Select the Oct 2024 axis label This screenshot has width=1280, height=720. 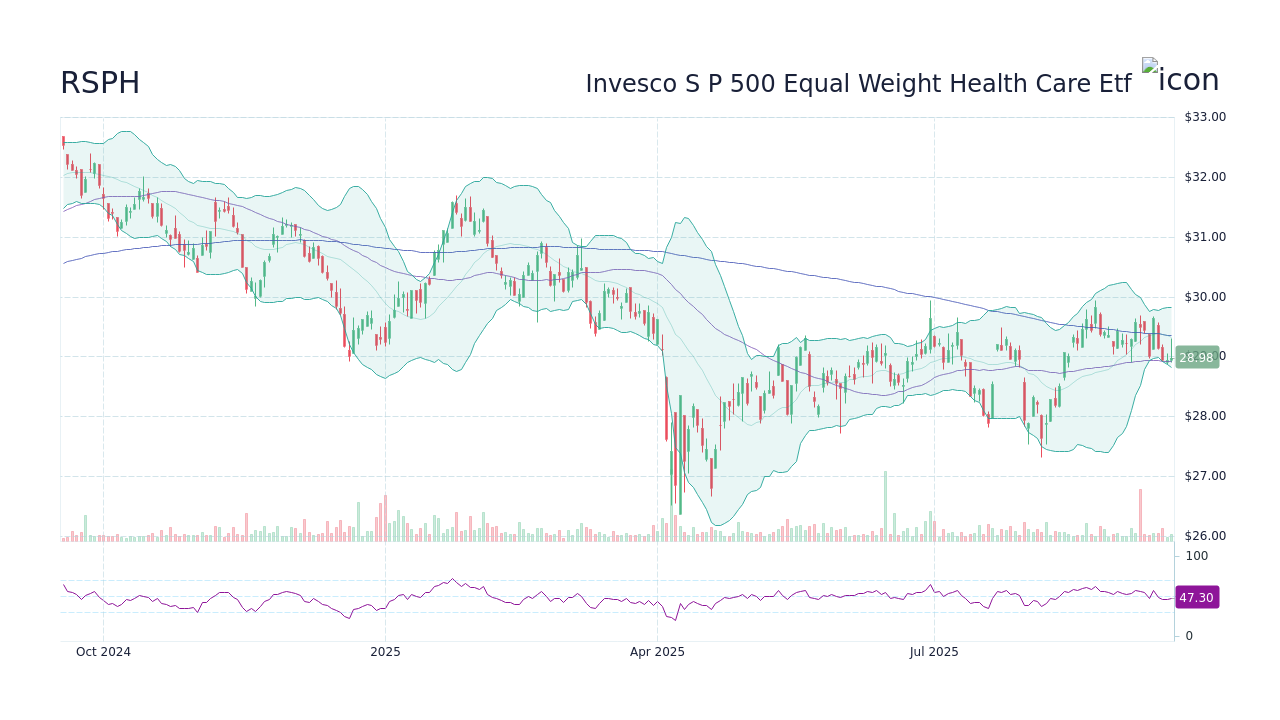click(x=103, y=651)
